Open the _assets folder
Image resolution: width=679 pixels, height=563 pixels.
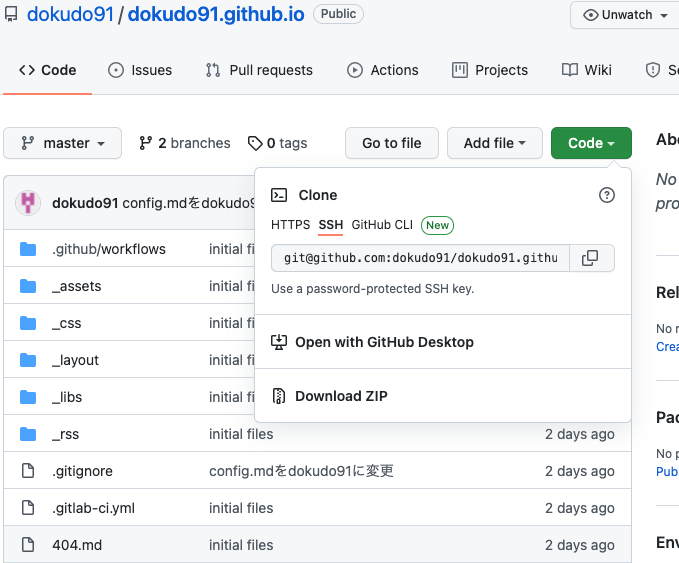tap(77, 286)
